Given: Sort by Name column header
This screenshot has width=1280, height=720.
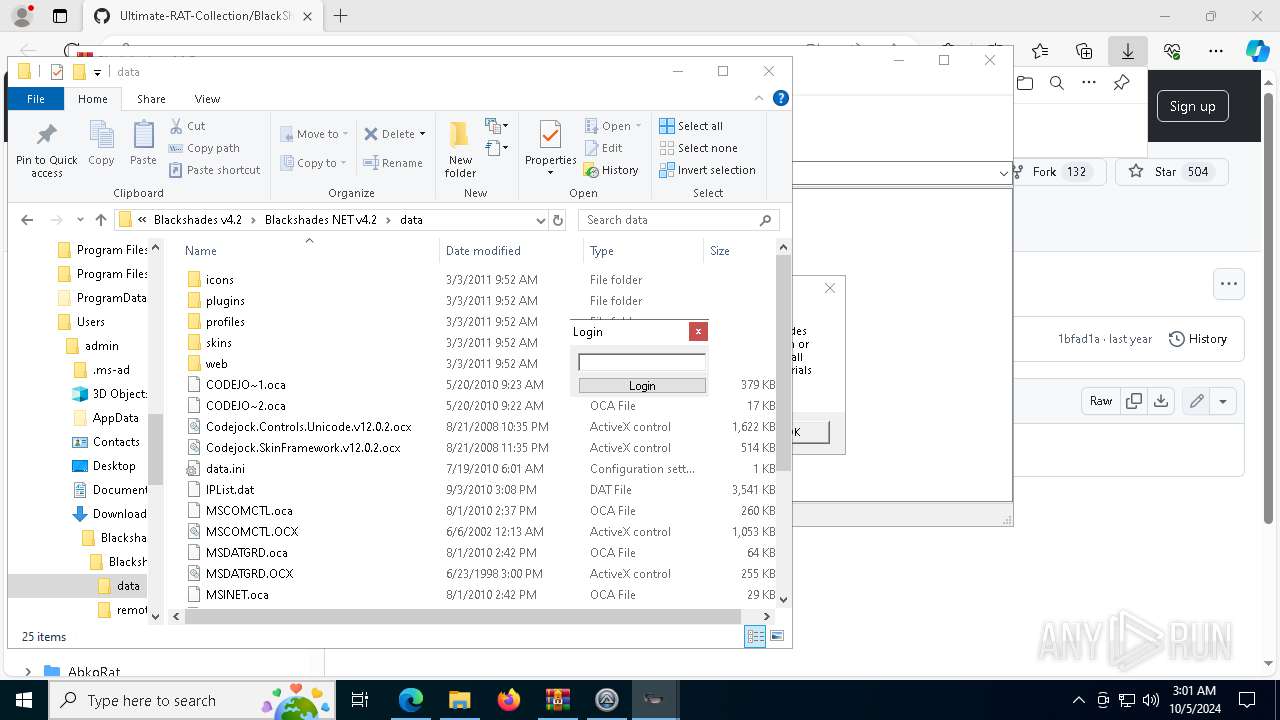Looking at the screenshot, I should click(x=200, y=251).
